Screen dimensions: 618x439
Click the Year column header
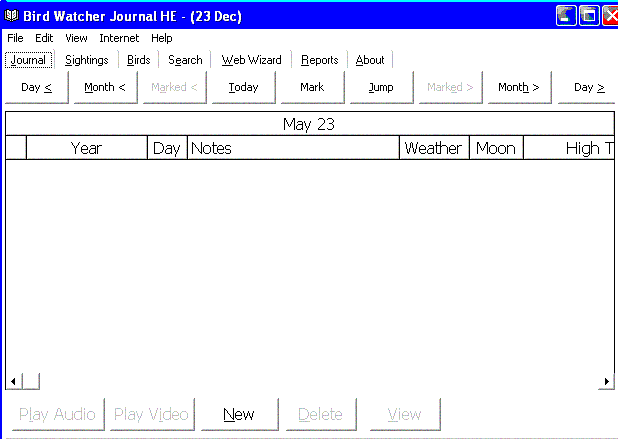click(x=87, y=148)
